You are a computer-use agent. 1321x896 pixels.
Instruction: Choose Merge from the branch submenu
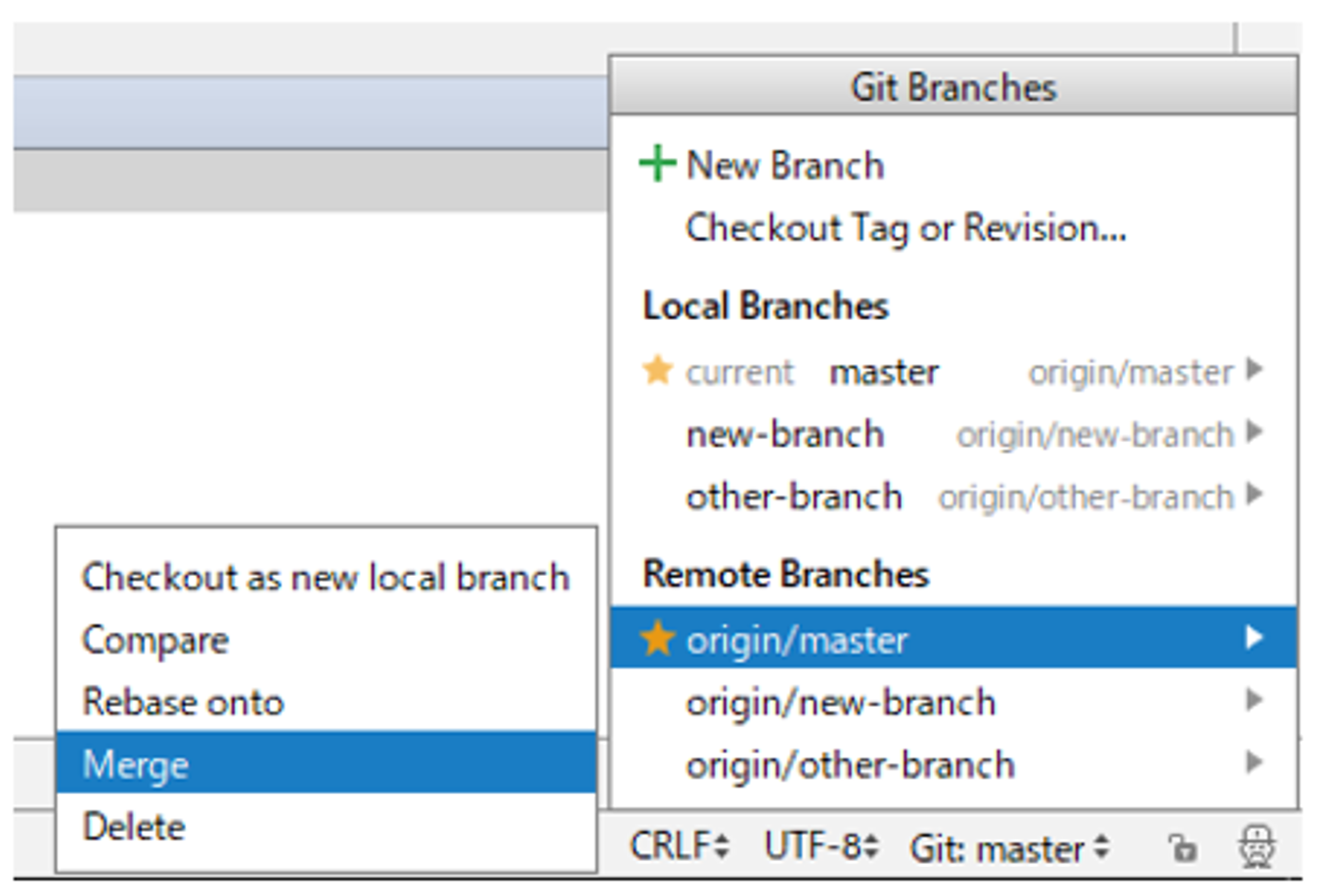(136, 764)
